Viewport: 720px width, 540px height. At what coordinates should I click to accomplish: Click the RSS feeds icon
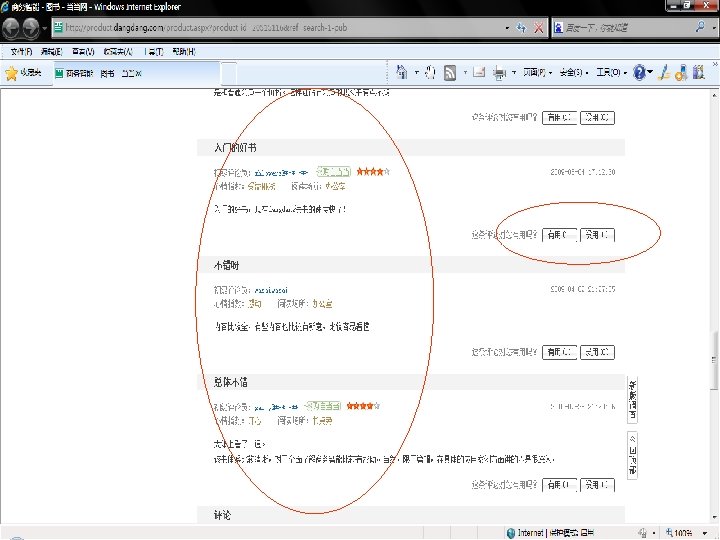coord(450,73)
